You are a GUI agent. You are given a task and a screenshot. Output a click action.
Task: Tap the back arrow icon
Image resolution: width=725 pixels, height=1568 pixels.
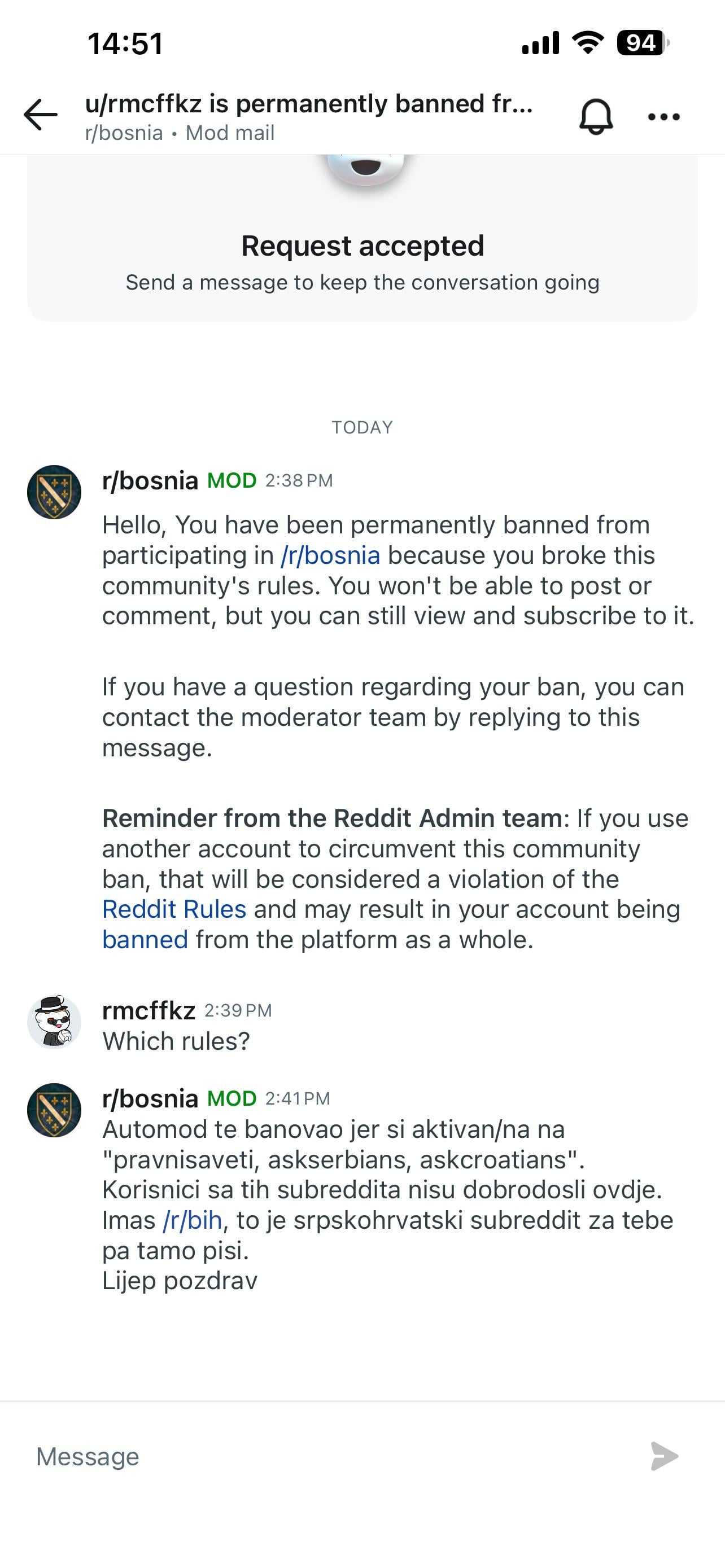(41, 115)
